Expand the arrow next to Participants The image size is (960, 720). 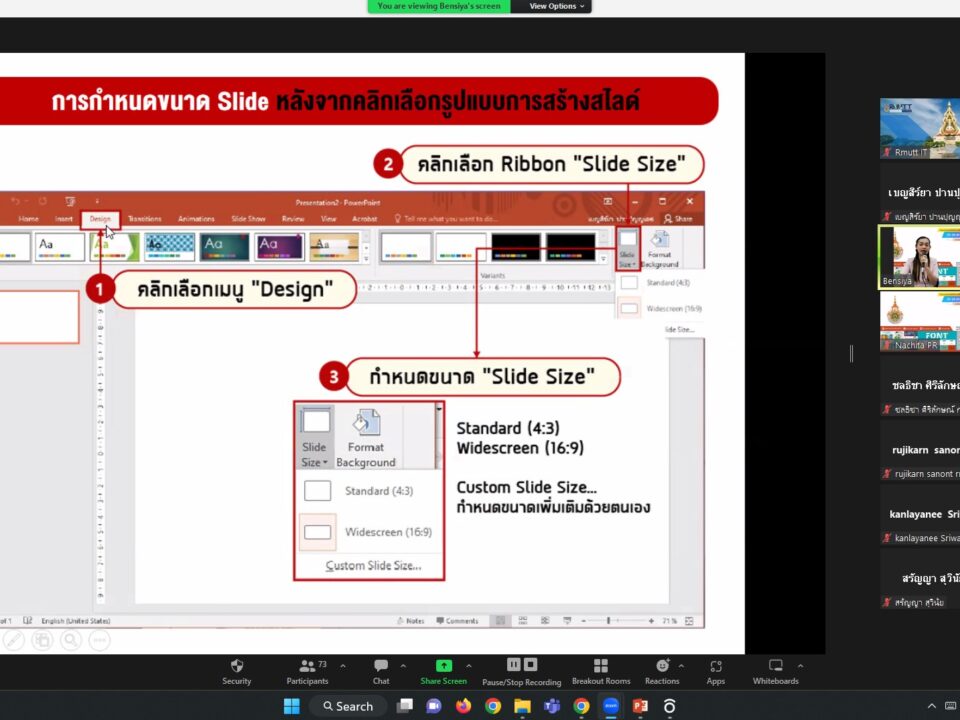[x=343, y=666]
